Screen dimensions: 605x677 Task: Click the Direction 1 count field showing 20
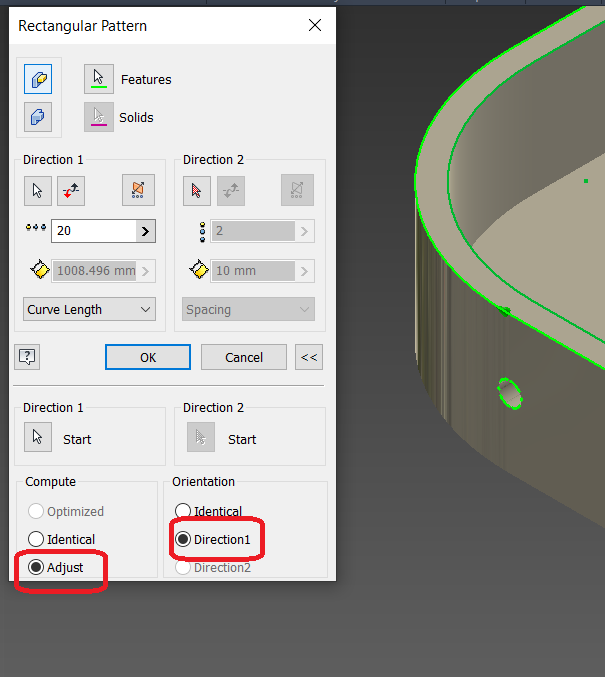pos(94,231)
